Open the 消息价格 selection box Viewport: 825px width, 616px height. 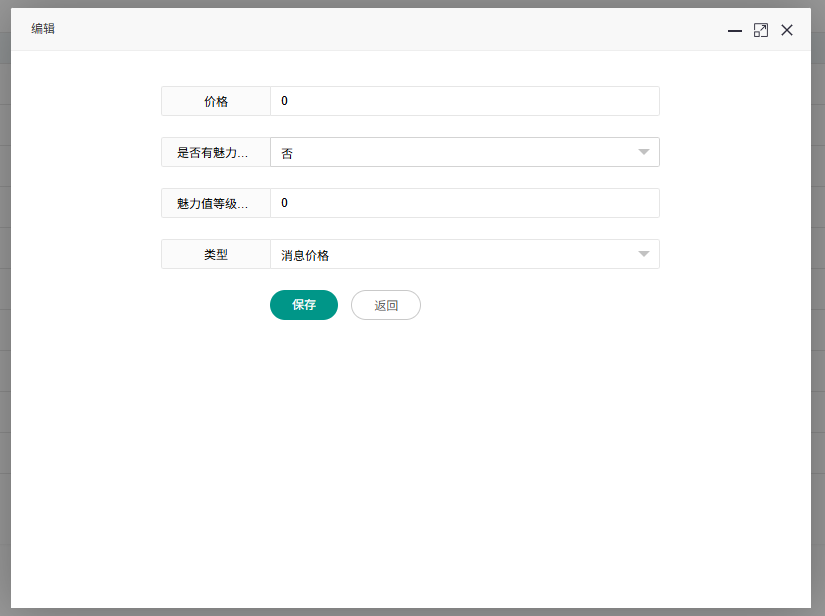coord(450,254)
